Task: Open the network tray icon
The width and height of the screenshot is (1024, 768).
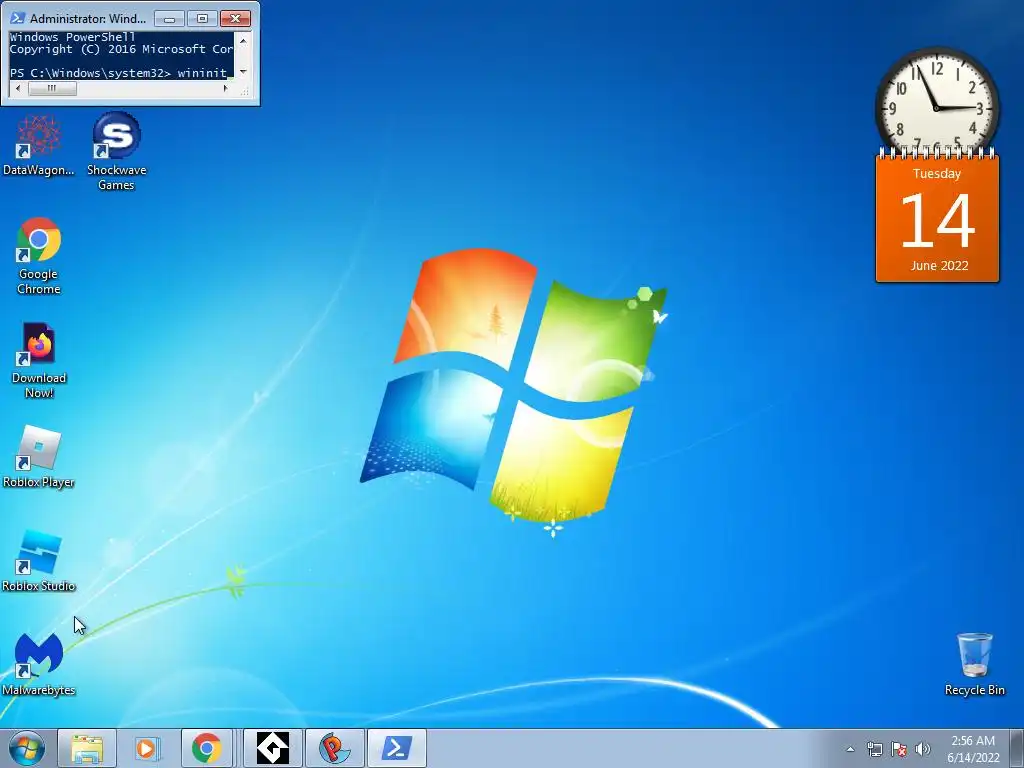Action: [874, 749]
